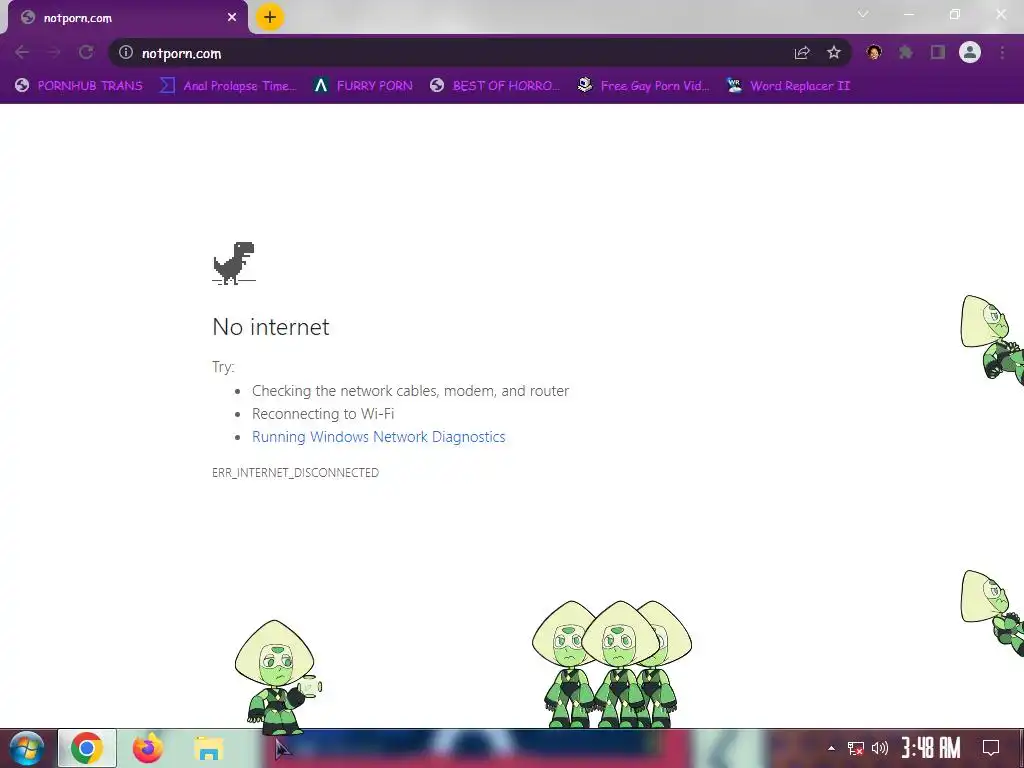The image size is (1024, 768).
Task: Open the volume tray icon
Action: click(x=880, y=748)
